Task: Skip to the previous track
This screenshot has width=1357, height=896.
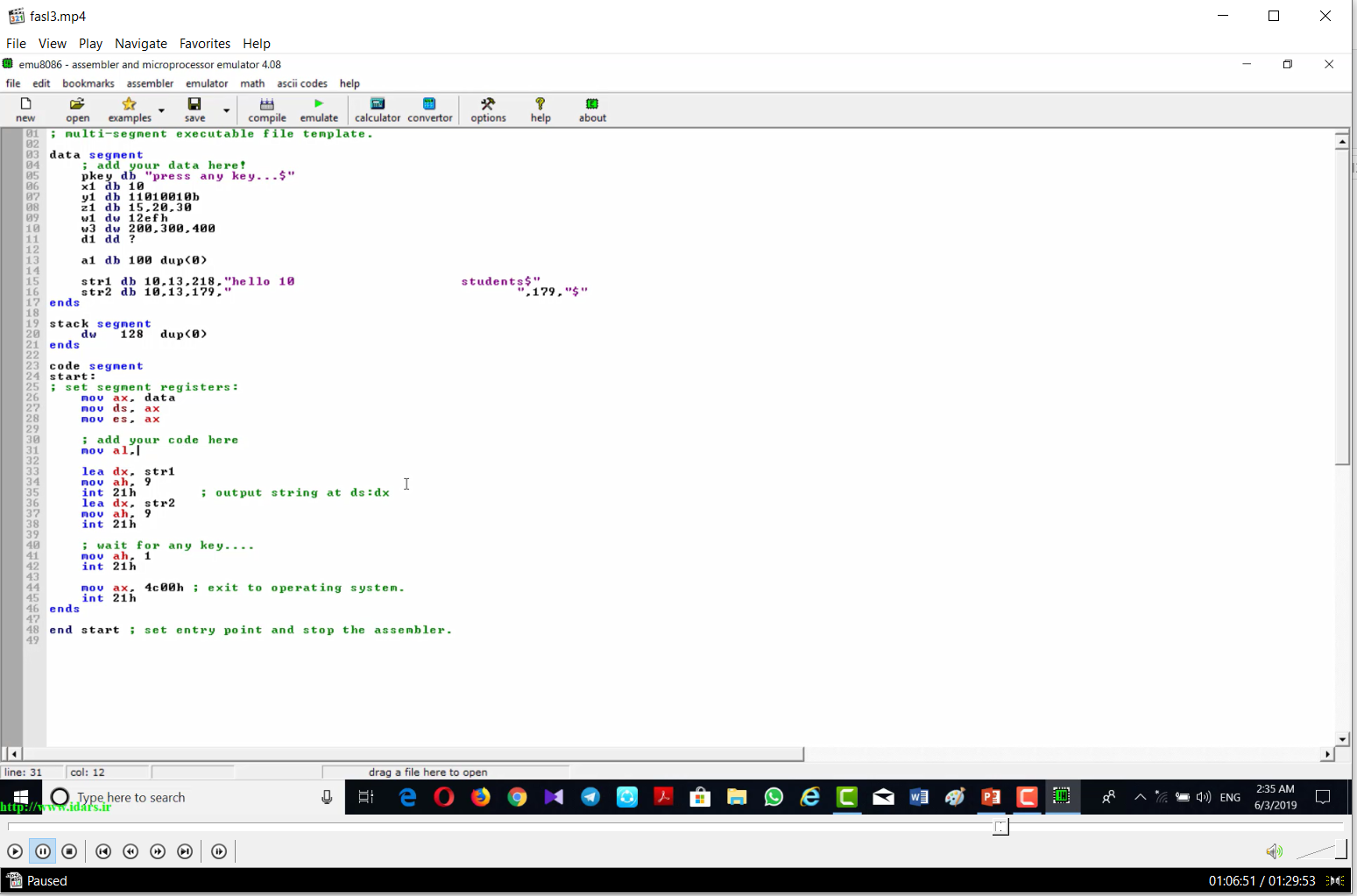Action: coord(103,851)
